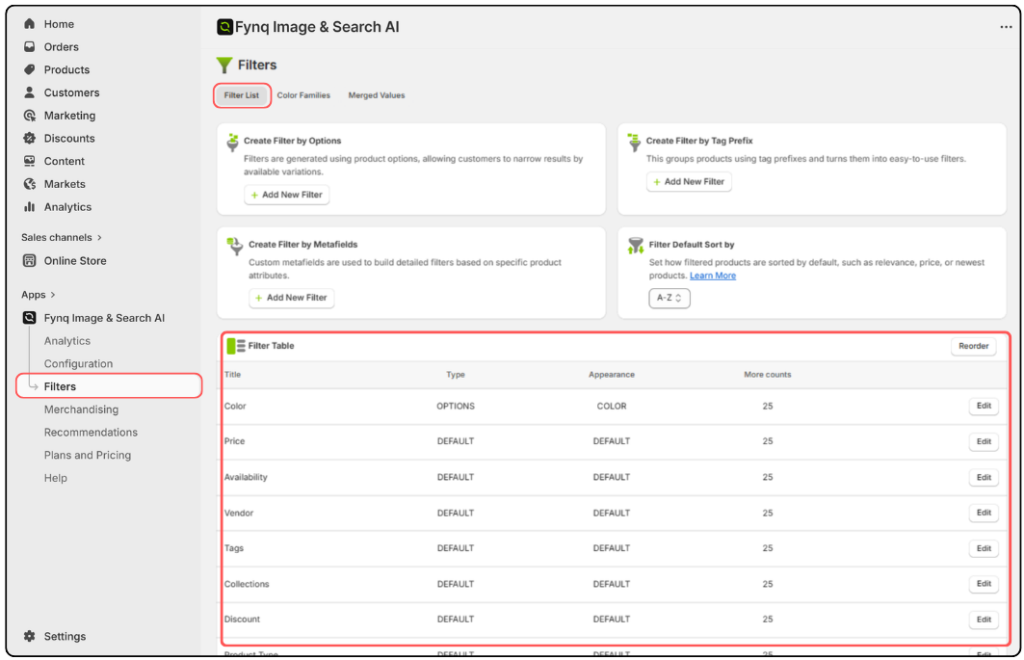Image resolution: width=1024 pixels, height=660 pixels.
Task: Click the Reorder button in Filter Table
Action: [x=973, y=346]
